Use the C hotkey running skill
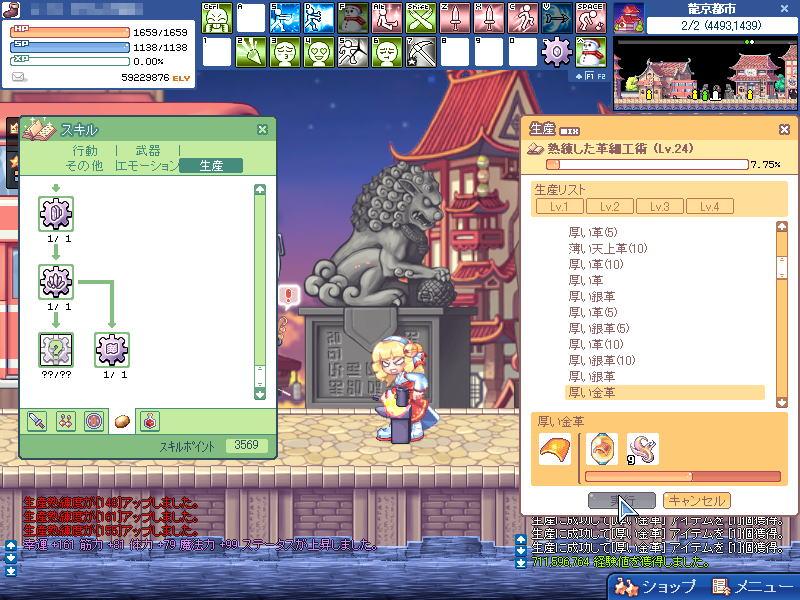800x600 pixels. [x=523, y=18]
